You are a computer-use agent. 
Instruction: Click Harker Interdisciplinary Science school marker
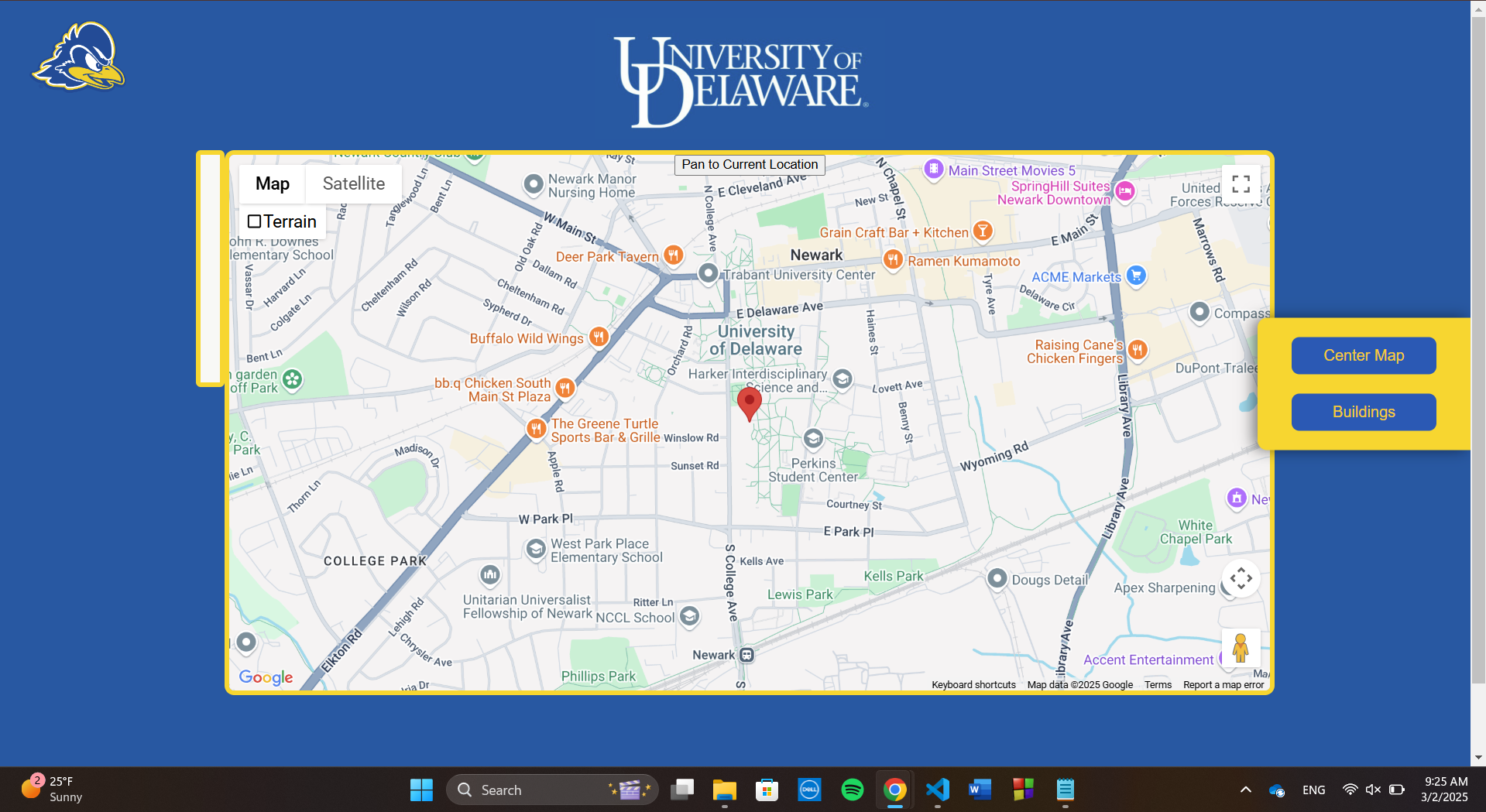tap(843, 379)
